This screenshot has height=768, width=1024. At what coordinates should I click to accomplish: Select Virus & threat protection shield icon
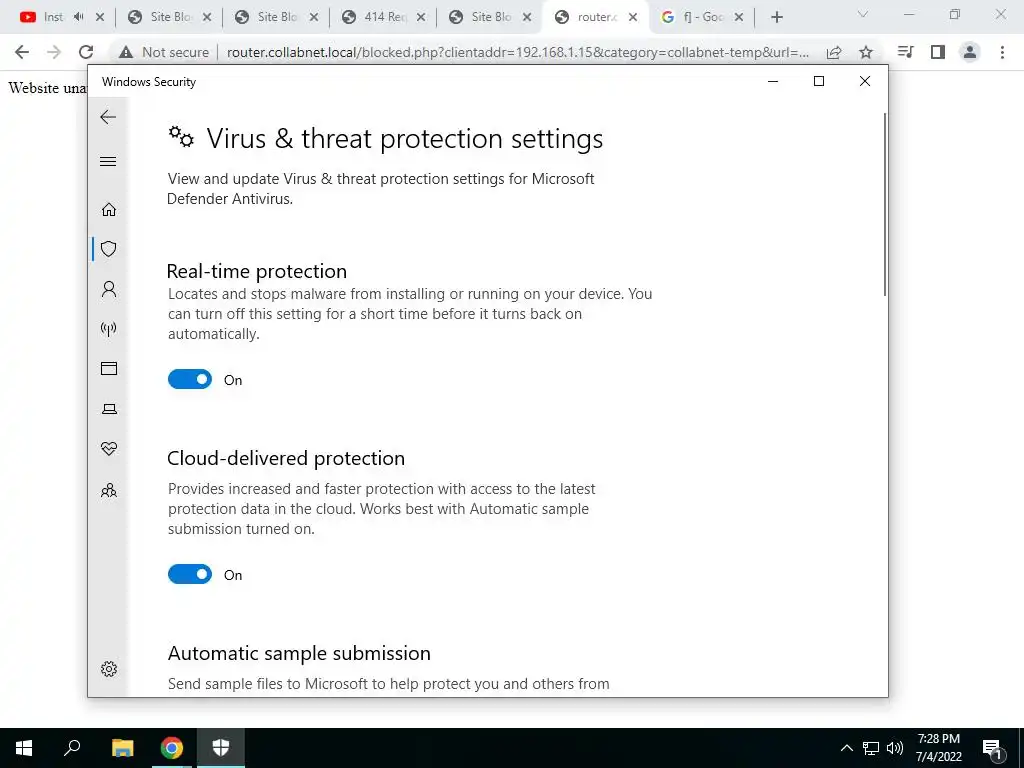(x=108, y=249)
